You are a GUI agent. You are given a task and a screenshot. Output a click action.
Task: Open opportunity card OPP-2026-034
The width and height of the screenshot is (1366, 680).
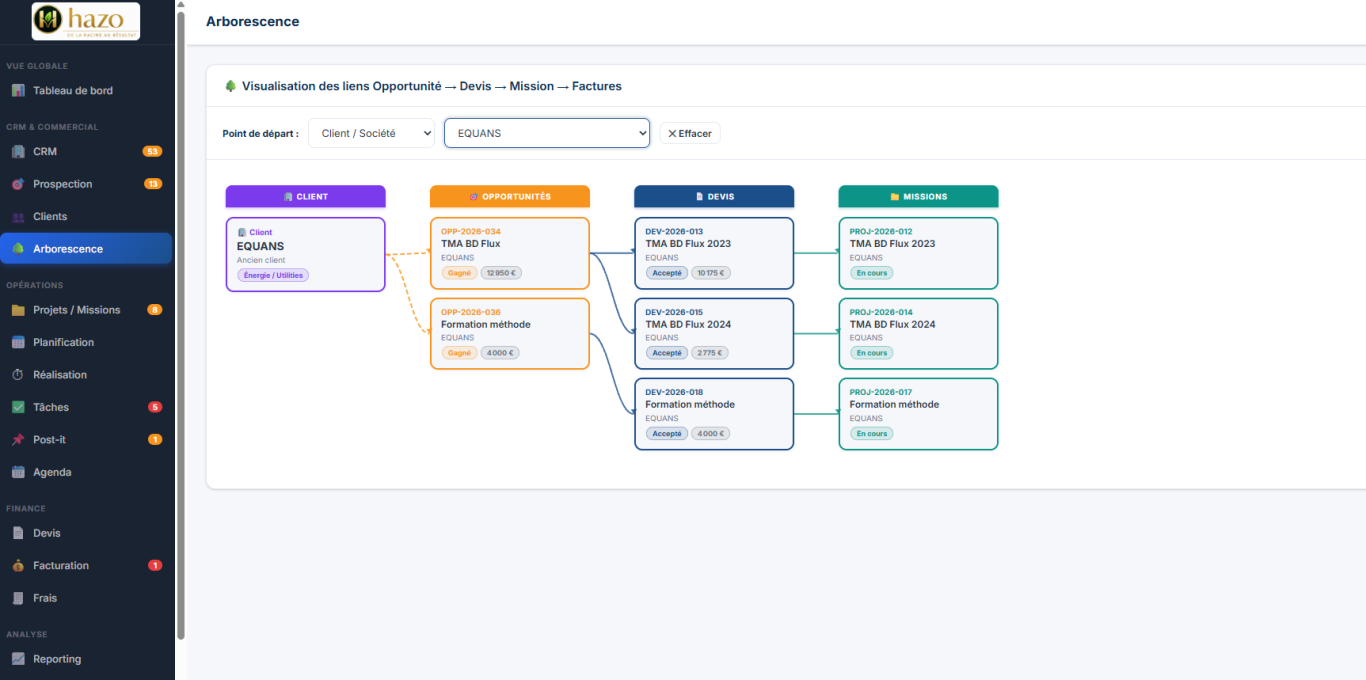(510, 254)
